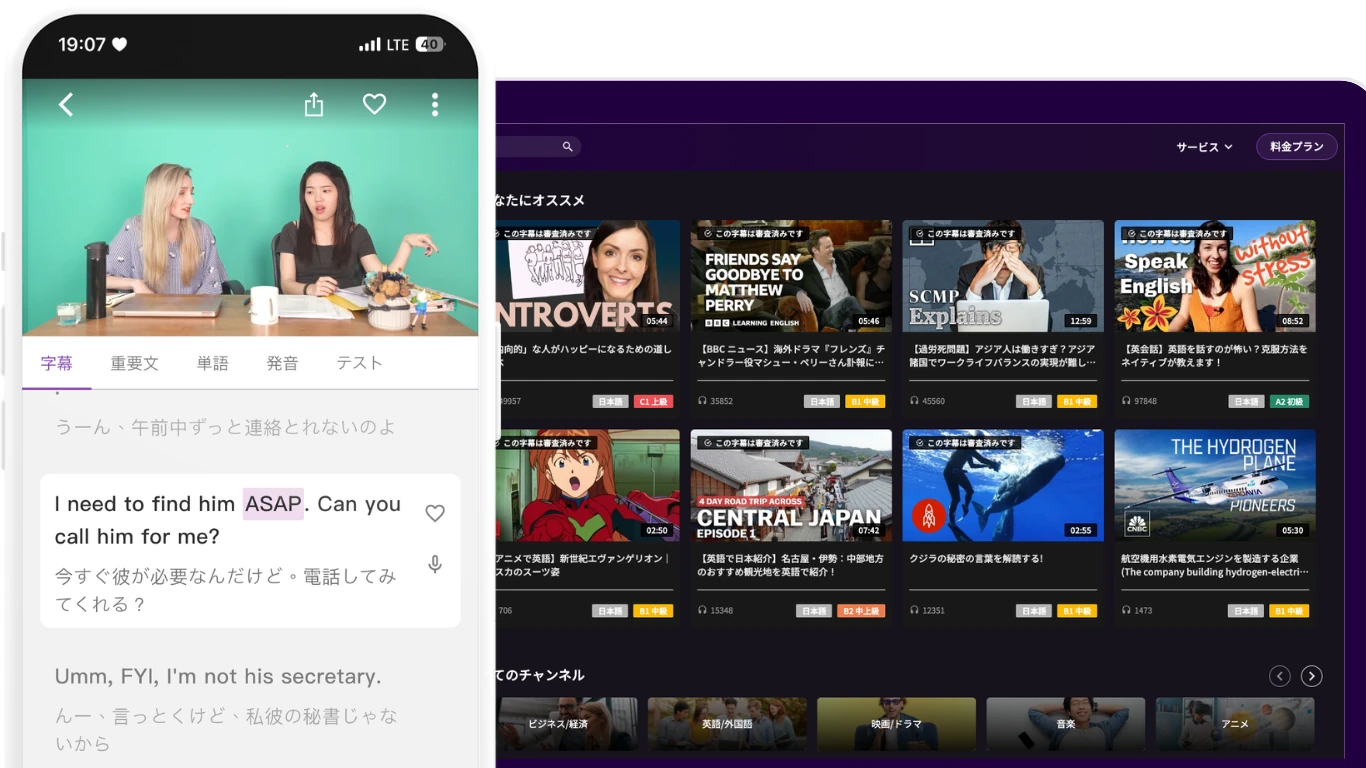Favorite the video with top heart icon
This screenshot has height=768, width=1366.
[374, 104]
